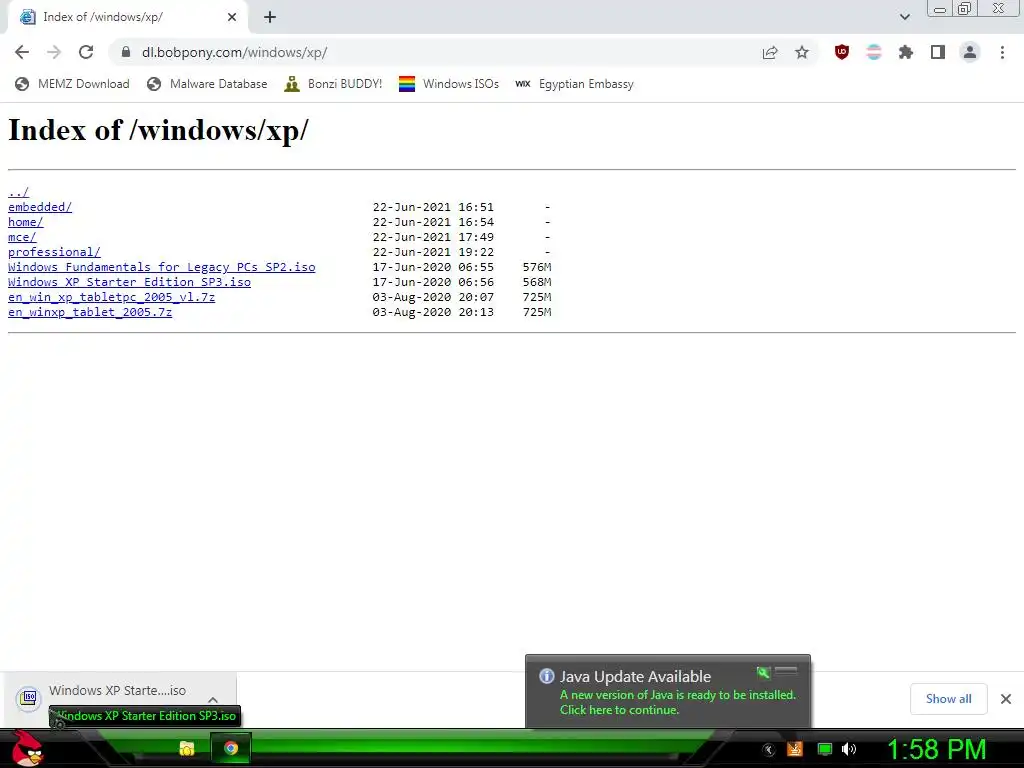Reload the current page
The height and width of the screenshot is (768, 1024).
[x=86, y=52]
